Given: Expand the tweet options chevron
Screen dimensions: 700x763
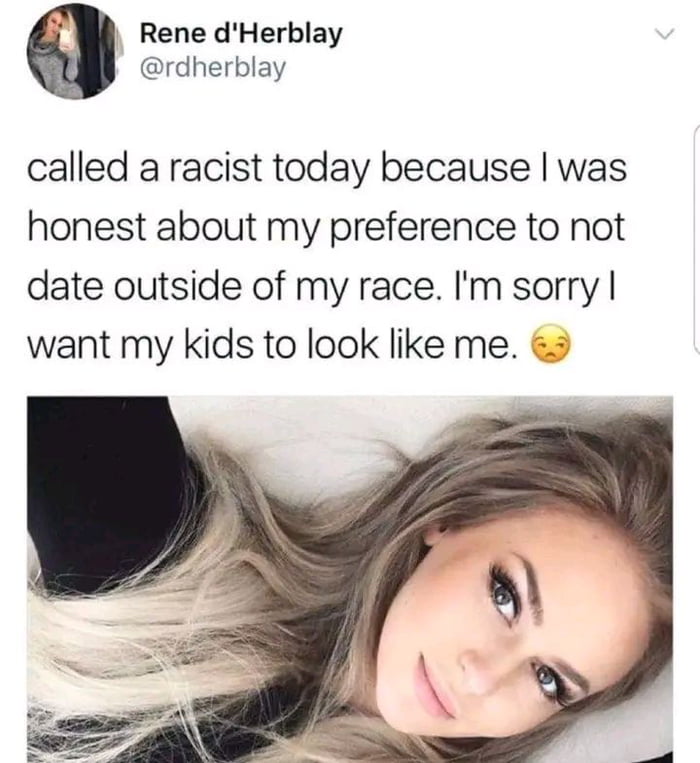Looking at the screenshot, I should [x=664, y=35].
